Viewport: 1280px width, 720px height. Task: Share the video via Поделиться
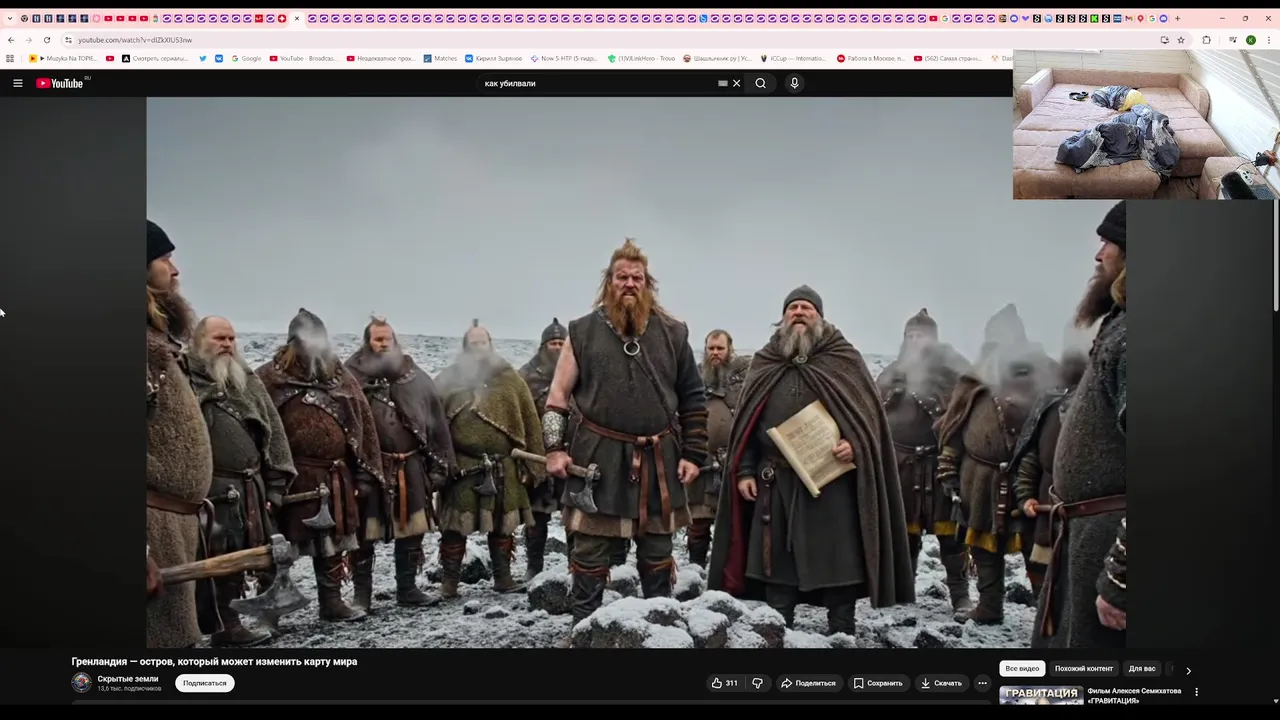808,683
